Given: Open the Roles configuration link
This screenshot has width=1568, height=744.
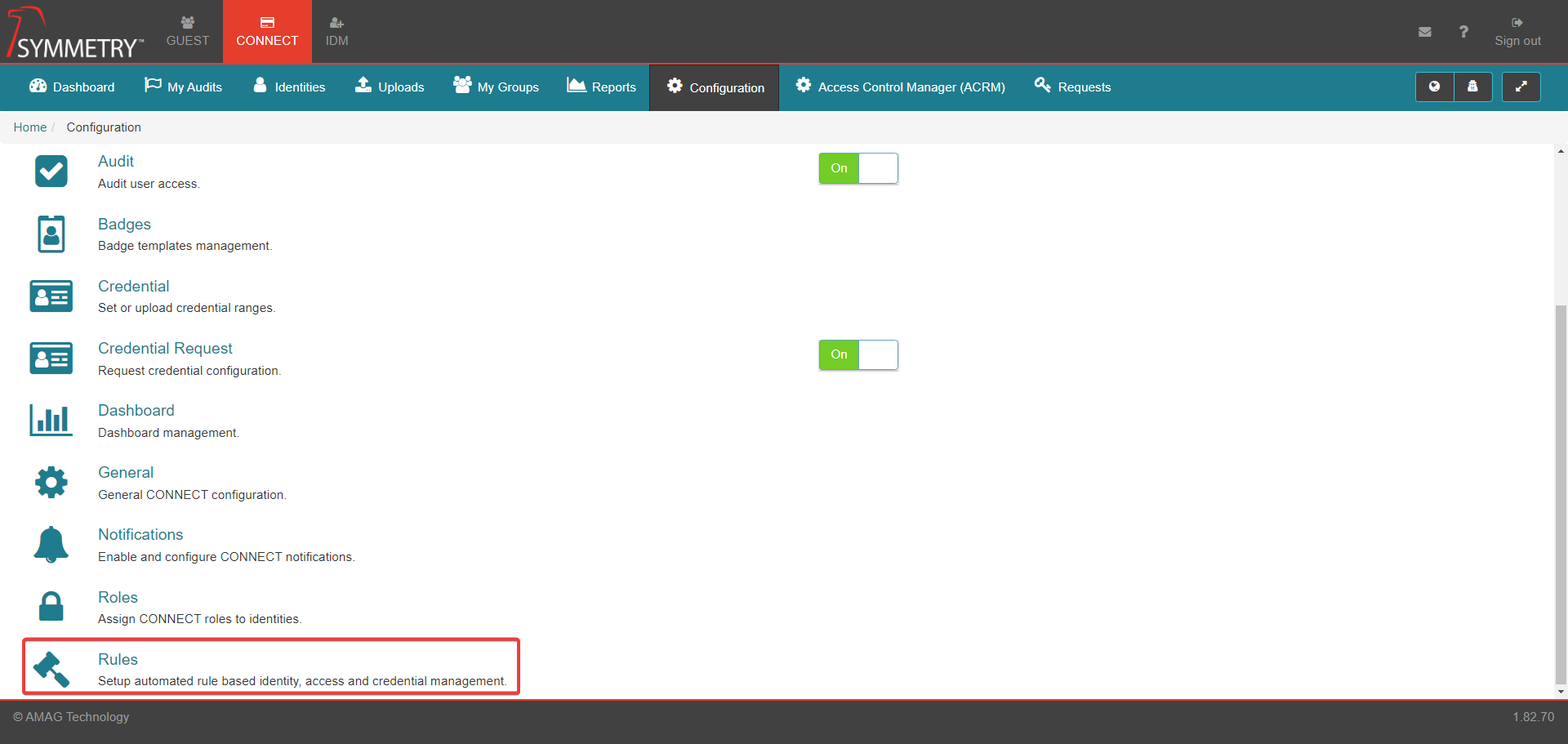Looking at the screenshot, I should pyautogui.click(x=118, y=597).
